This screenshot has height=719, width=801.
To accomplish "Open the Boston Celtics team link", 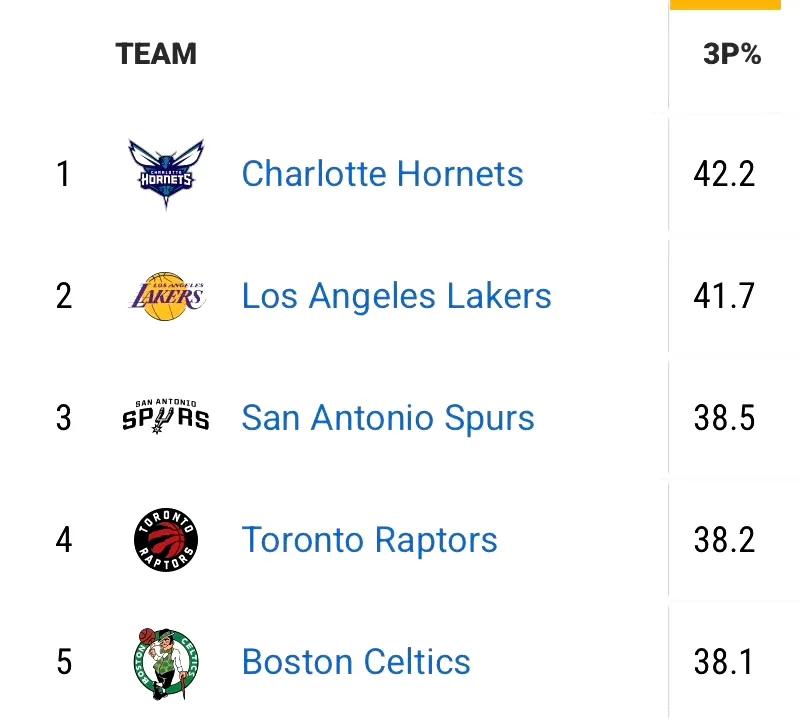I will coord(356,662).
